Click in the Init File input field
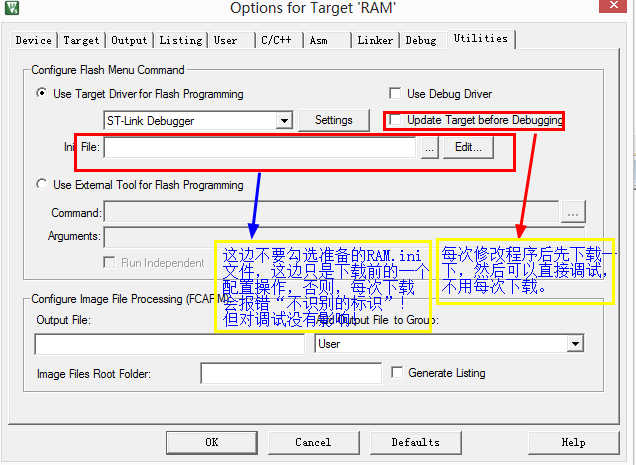 tap(260, 147)
